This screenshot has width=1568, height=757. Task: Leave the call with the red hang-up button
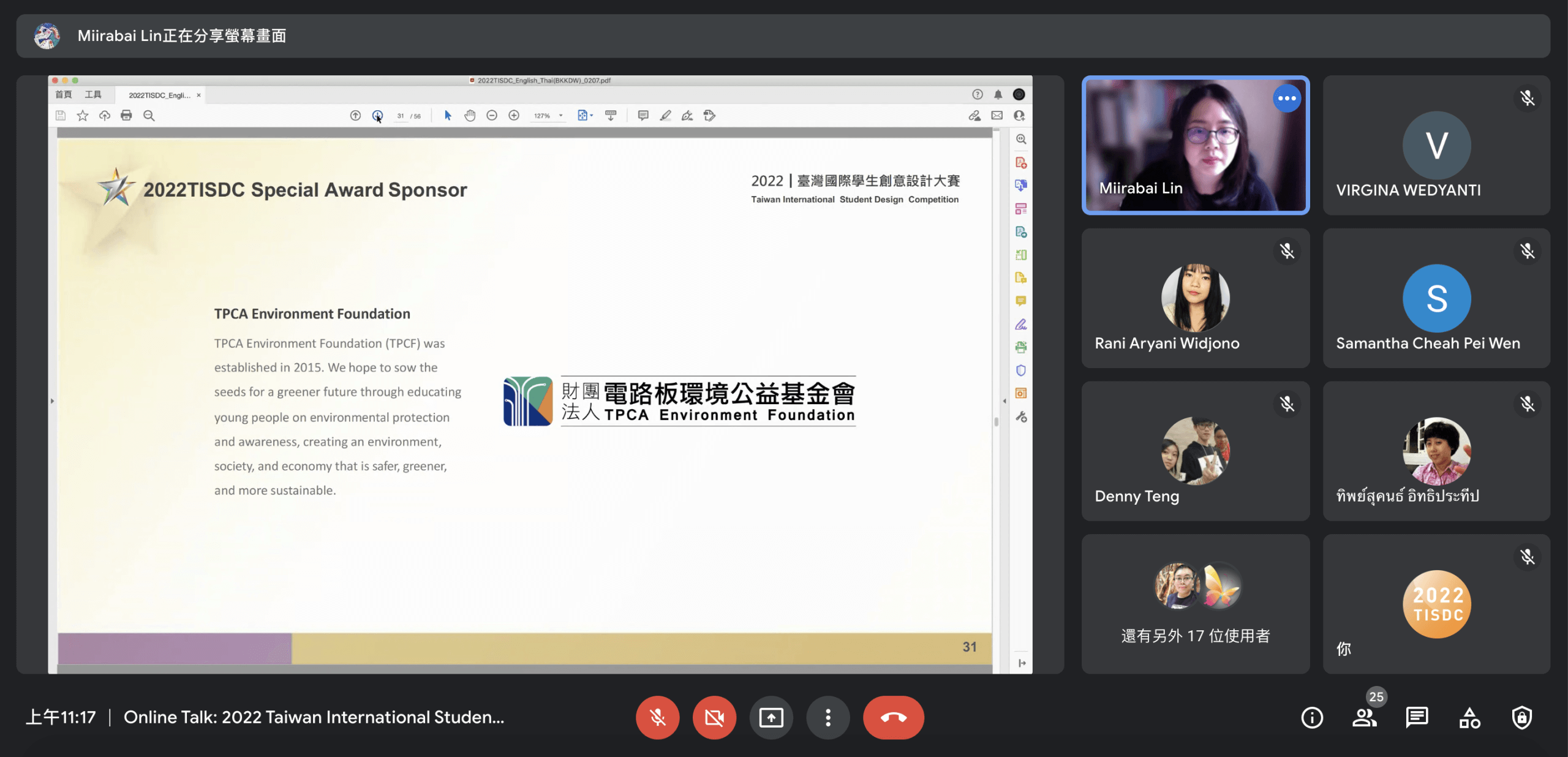[893, 717]
